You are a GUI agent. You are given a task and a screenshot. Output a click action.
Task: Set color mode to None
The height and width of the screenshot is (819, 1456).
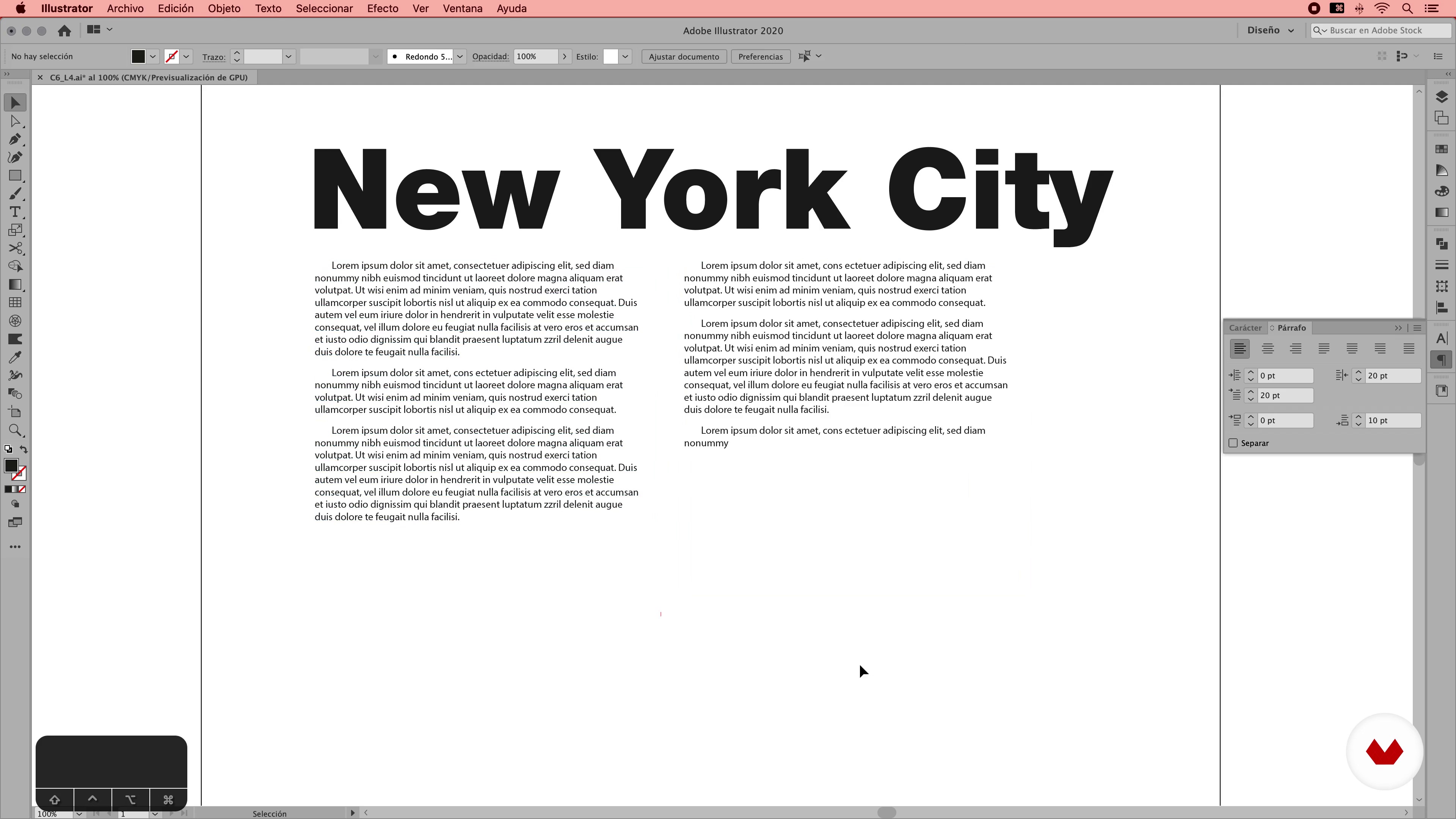(x=22, y=490)
